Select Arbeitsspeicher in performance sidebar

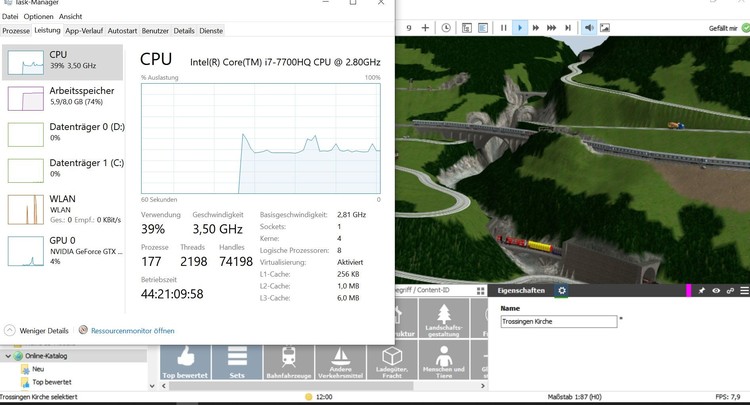62,96
